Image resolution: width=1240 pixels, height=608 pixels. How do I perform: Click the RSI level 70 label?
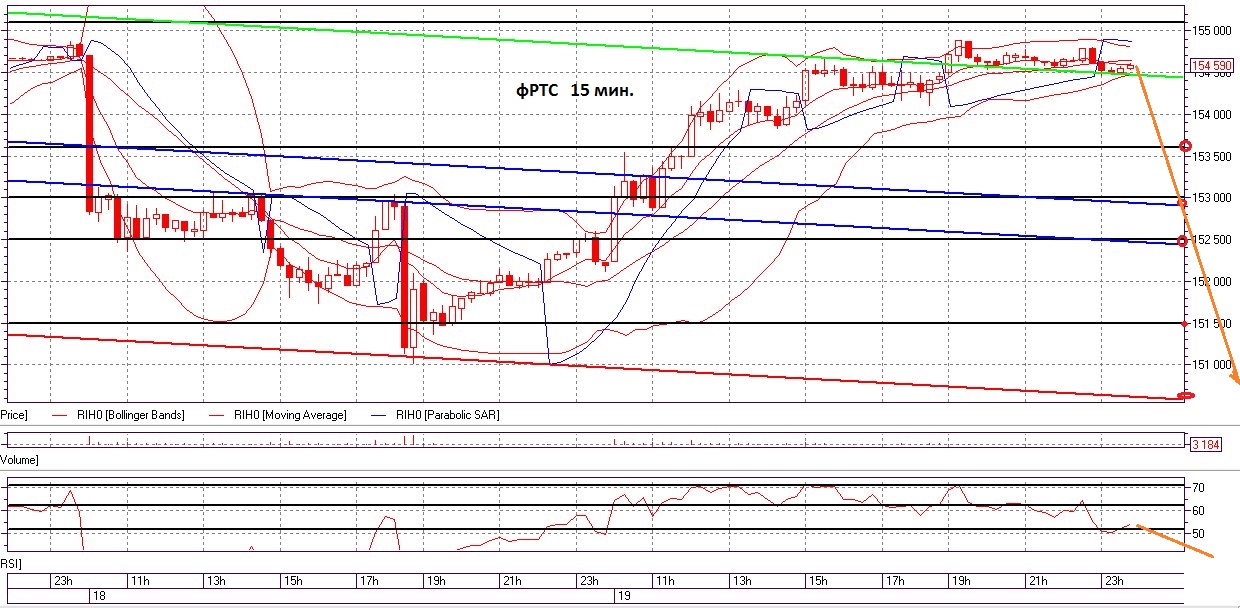(x=1197, y=488)
